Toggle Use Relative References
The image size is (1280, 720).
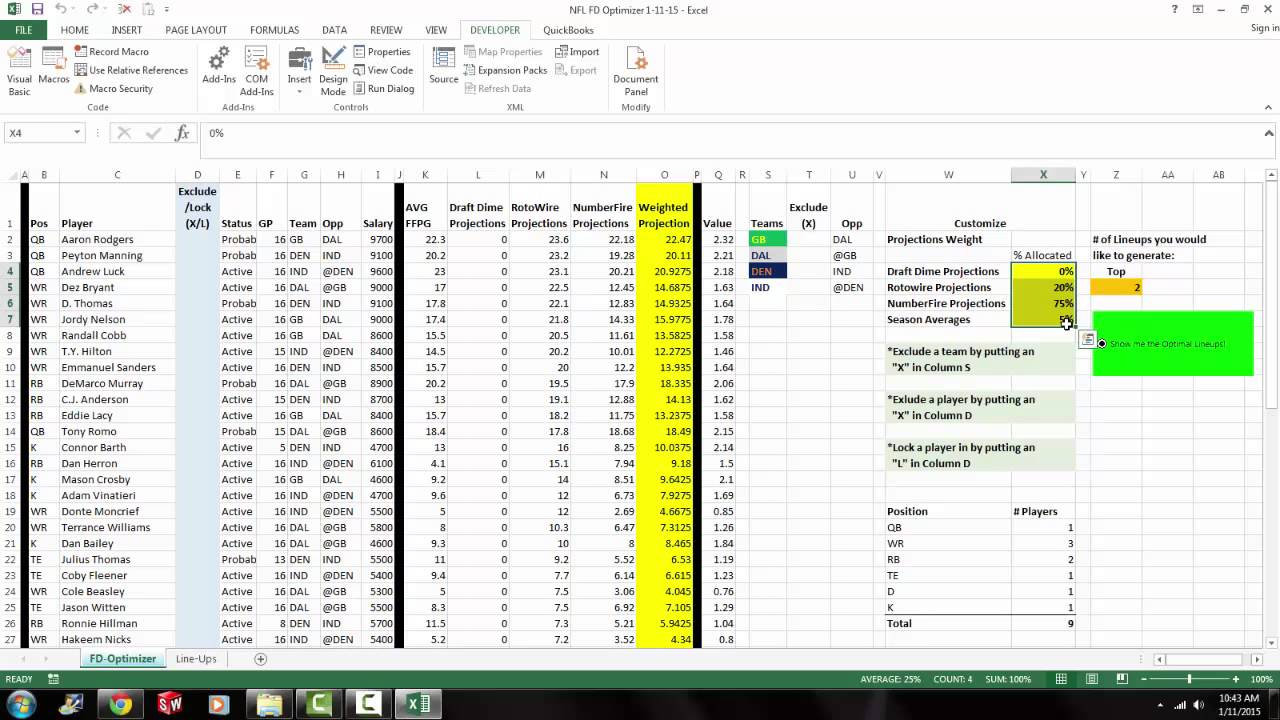coord(131,70)
